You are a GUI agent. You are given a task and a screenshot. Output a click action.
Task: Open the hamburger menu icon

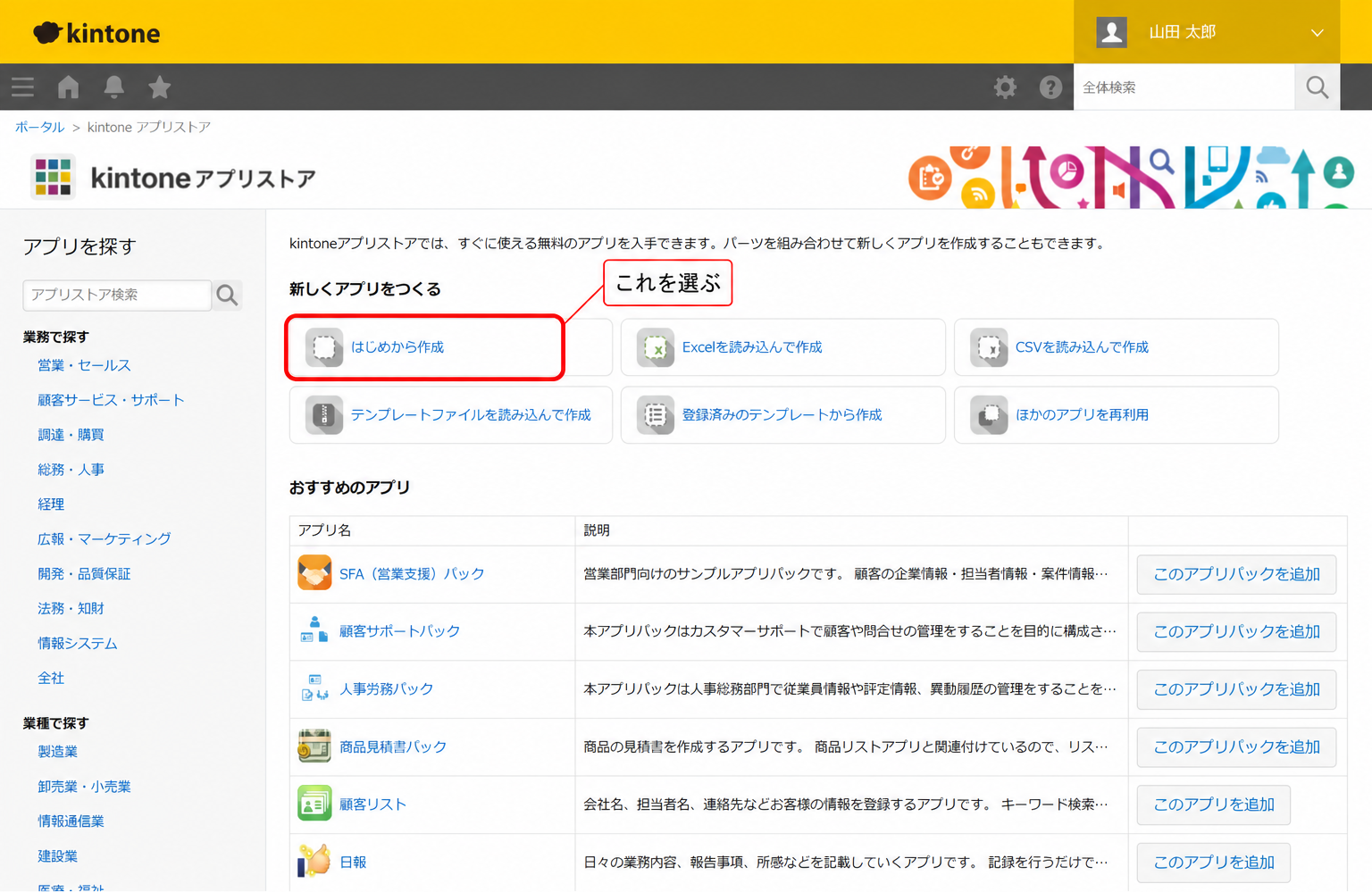point(22,87)
